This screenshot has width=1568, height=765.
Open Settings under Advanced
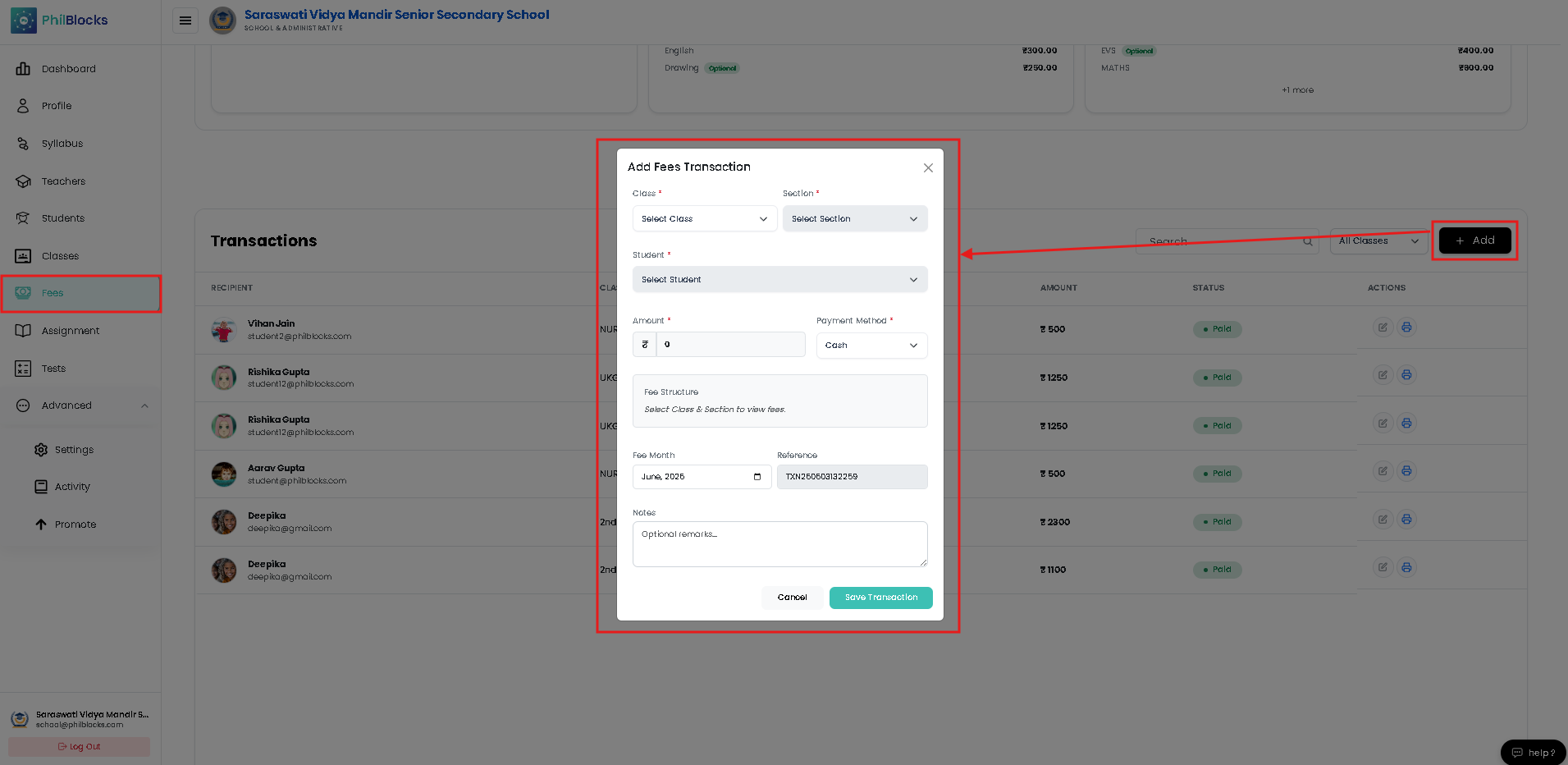click(74, 450)
